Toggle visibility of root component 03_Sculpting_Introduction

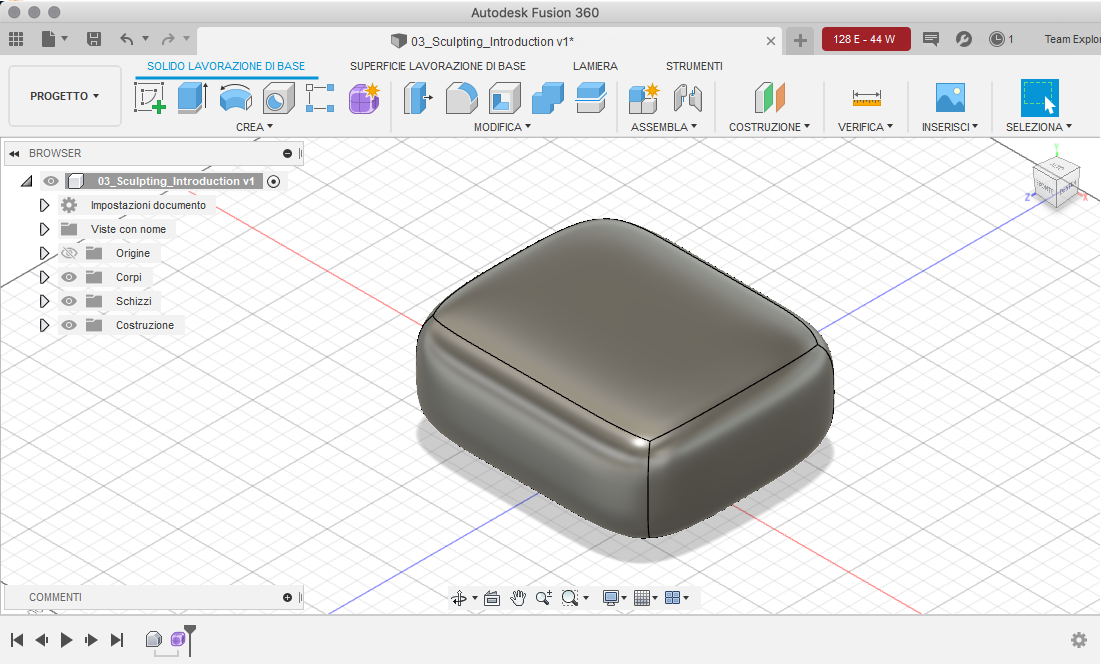(51, 181)
